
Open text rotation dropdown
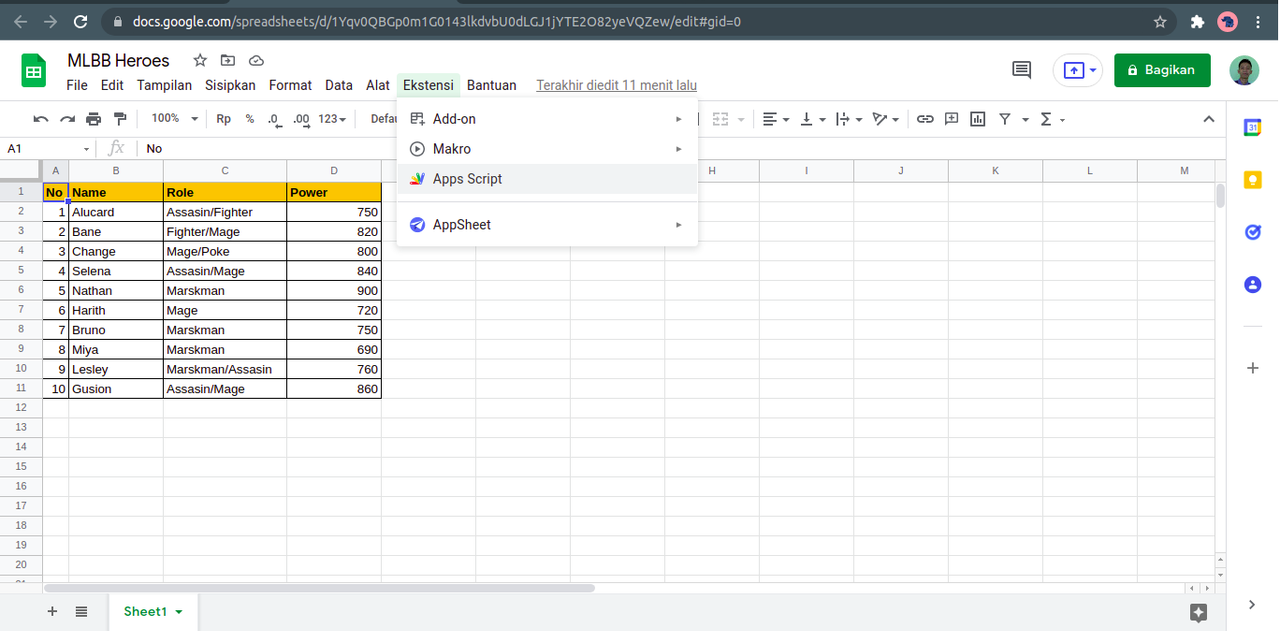[885, 119]
